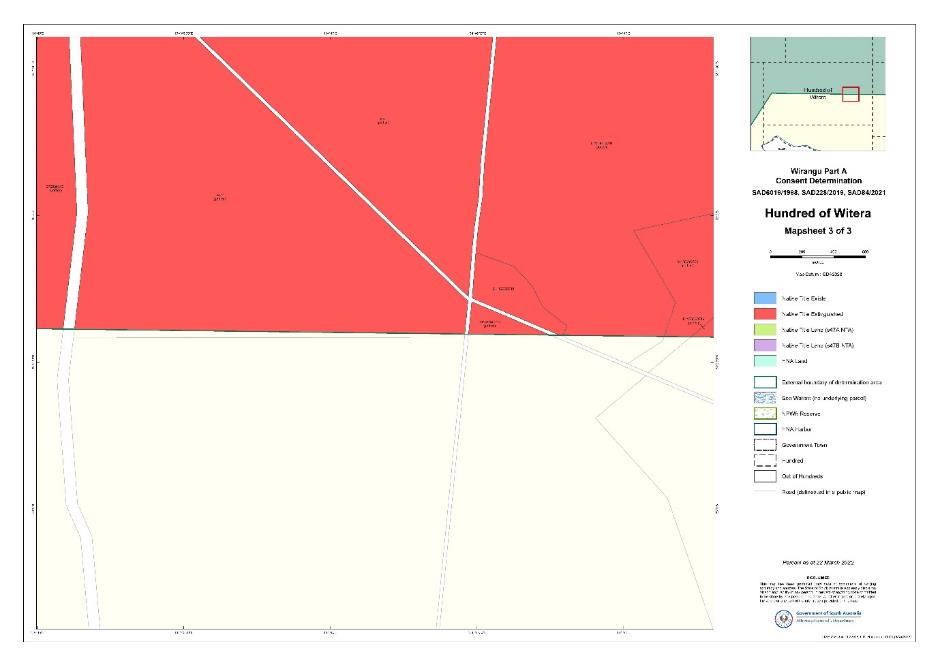Click the 'Native Title Land (s47B NTA)' label
940x665 pixels.
click(x=818, y=345)
